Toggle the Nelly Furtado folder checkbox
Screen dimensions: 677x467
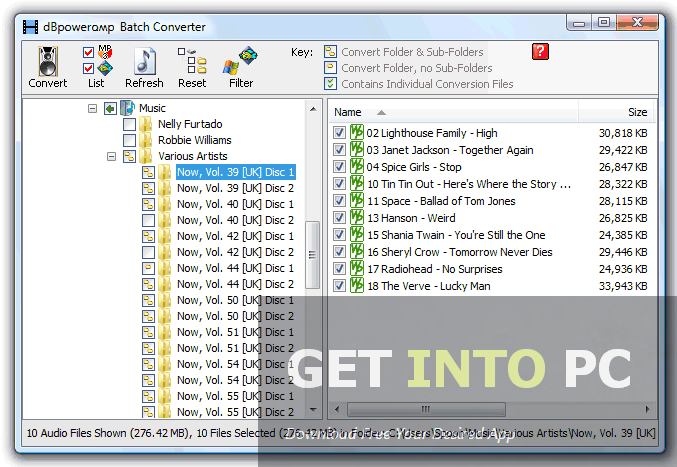click(x=129, y=124)
